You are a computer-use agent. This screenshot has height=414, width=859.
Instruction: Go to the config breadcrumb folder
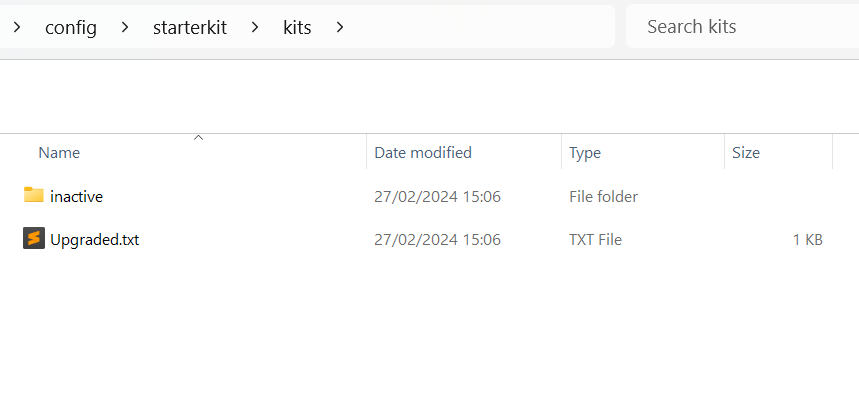[71, 27]
